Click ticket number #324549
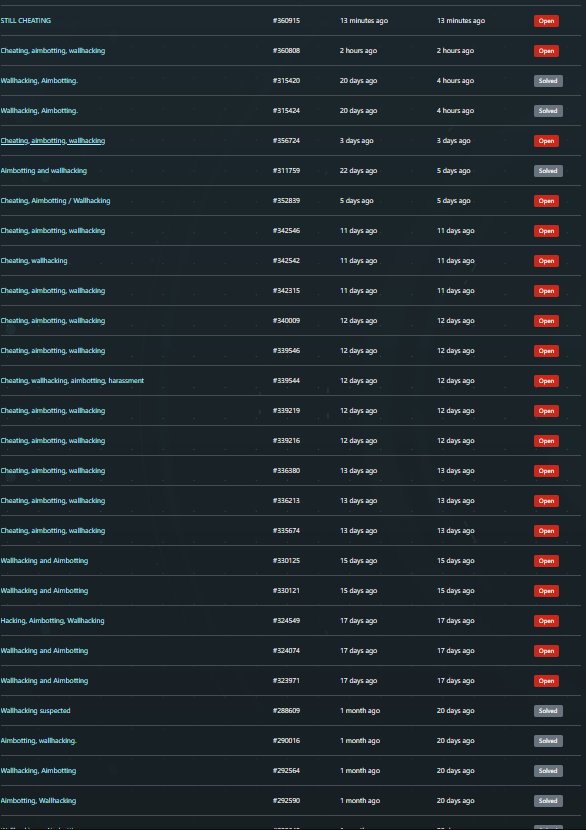 tap(286, 620)
